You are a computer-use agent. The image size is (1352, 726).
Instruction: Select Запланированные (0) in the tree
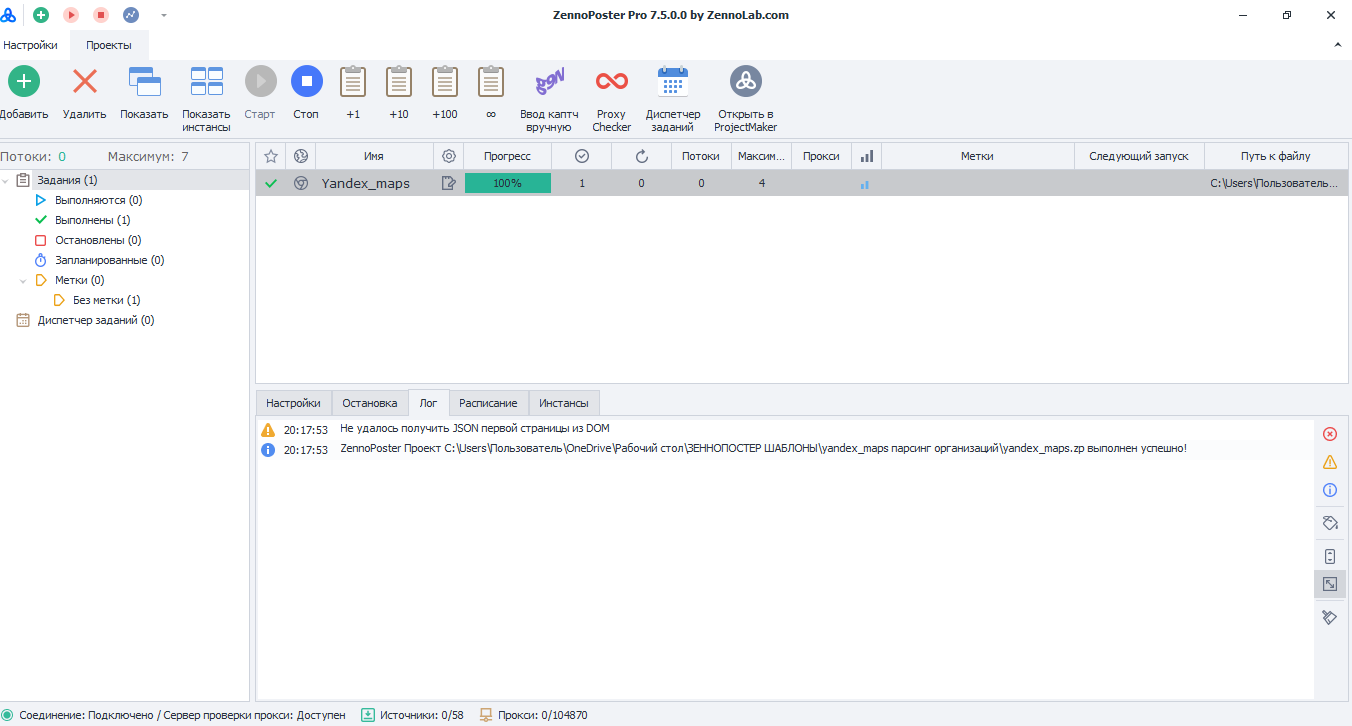point(110,260)
